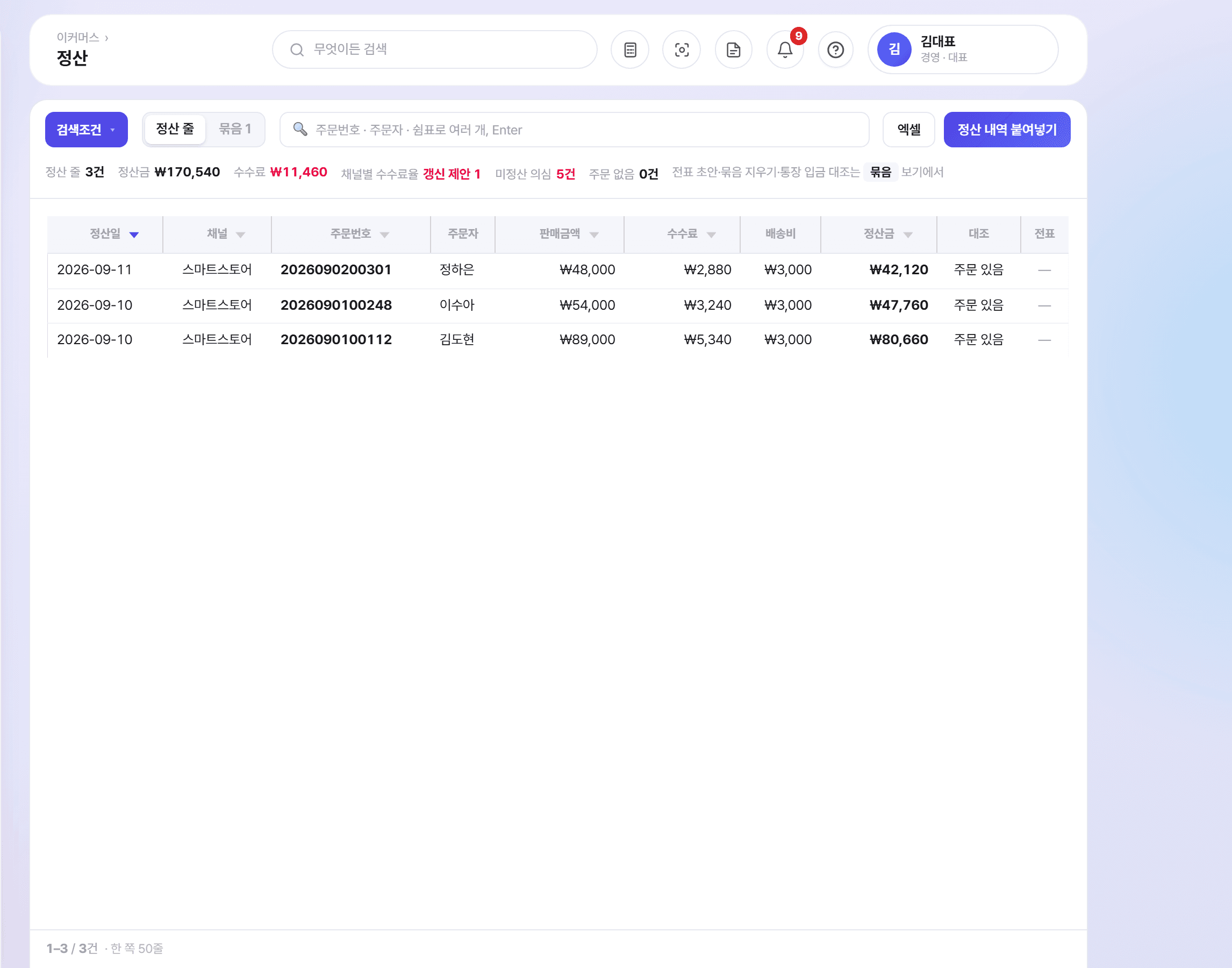Click the magnifier icon in order search
The height and width of the screenshot is (968, 1232).
300,129
